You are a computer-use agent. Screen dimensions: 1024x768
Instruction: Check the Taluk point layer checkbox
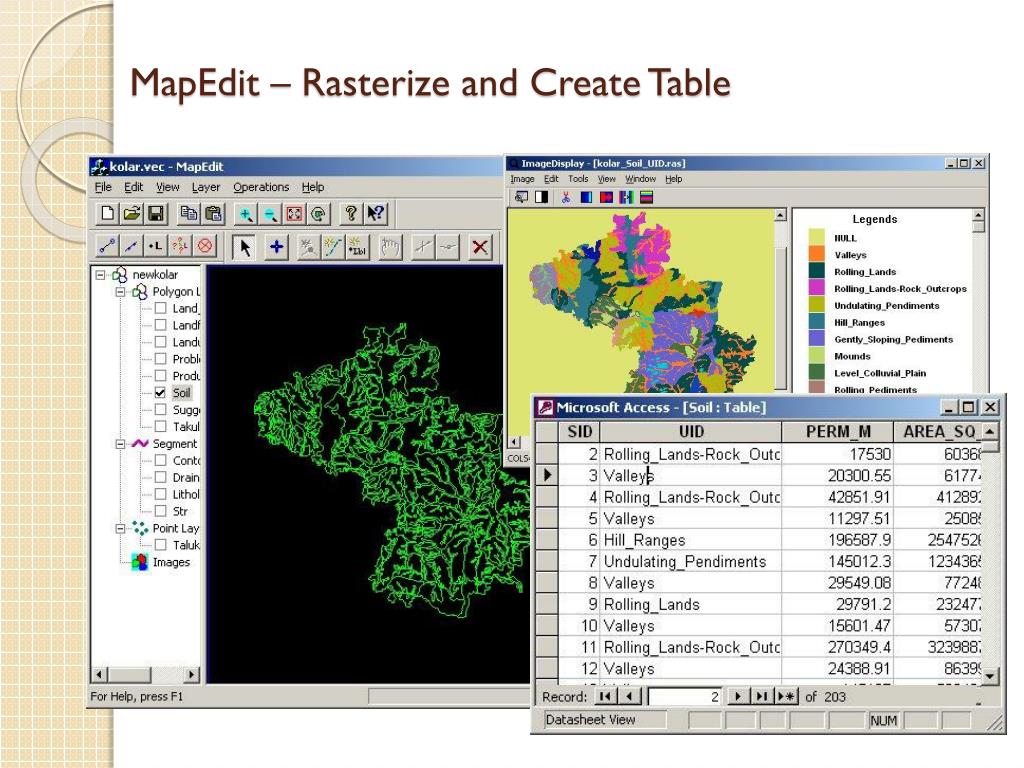[x=161, y=545]
